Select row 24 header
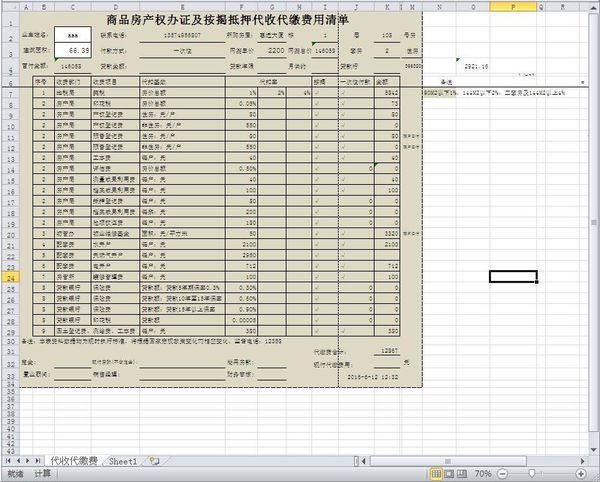 pyautogui.click(x=10, y=277)
